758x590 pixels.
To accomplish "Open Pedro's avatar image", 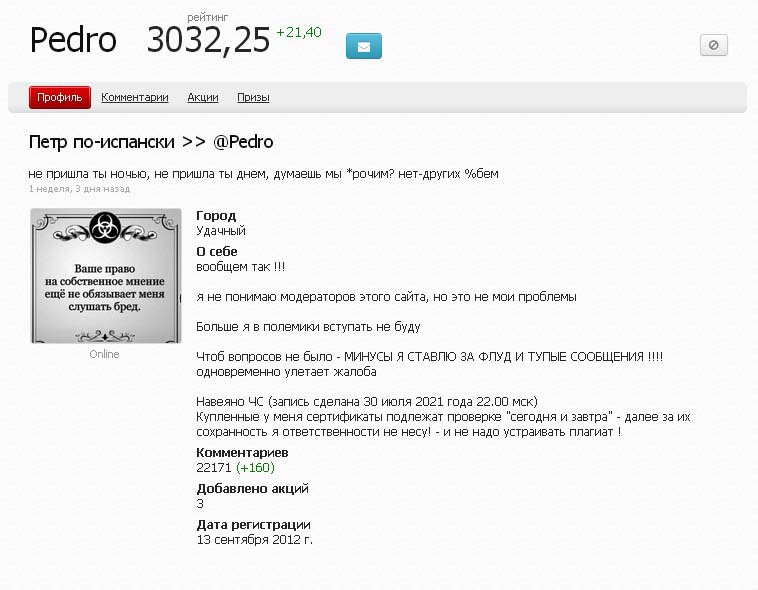I will 105,276.
